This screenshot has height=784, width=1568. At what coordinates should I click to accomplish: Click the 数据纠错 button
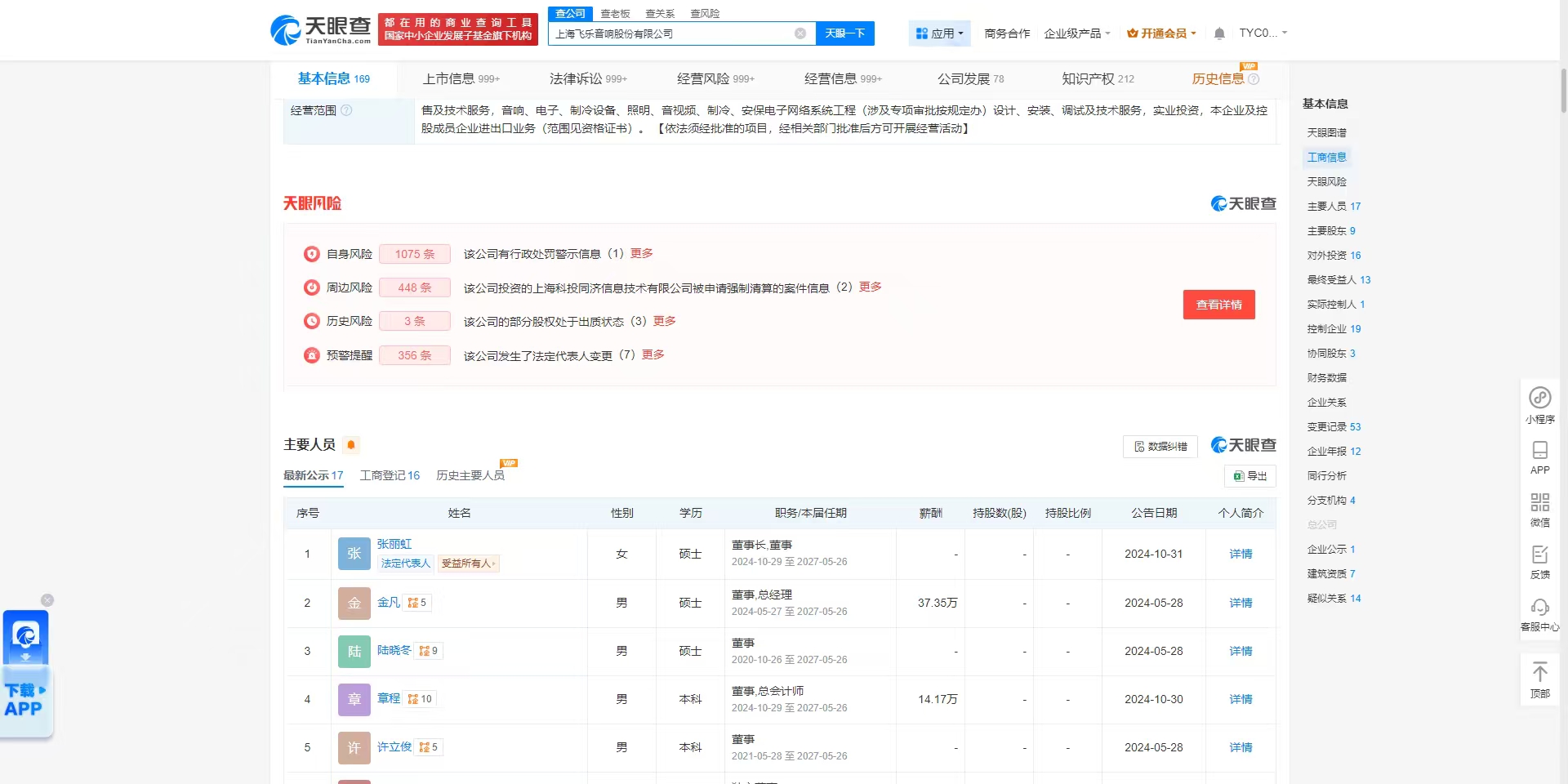click(1160, 447)
